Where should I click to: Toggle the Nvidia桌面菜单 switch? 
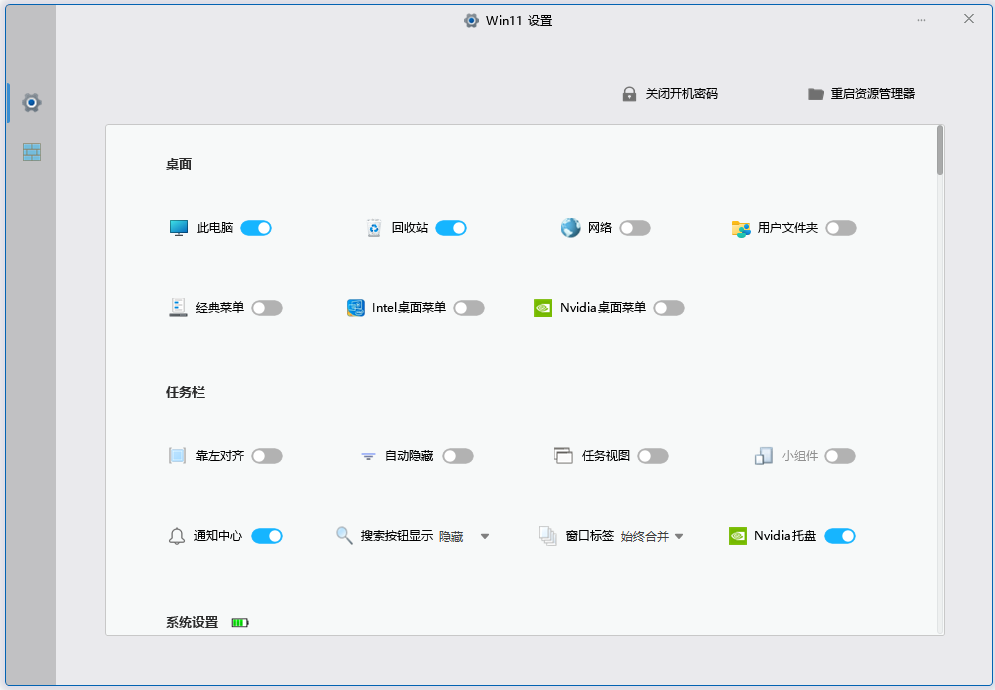click(669, 308)
